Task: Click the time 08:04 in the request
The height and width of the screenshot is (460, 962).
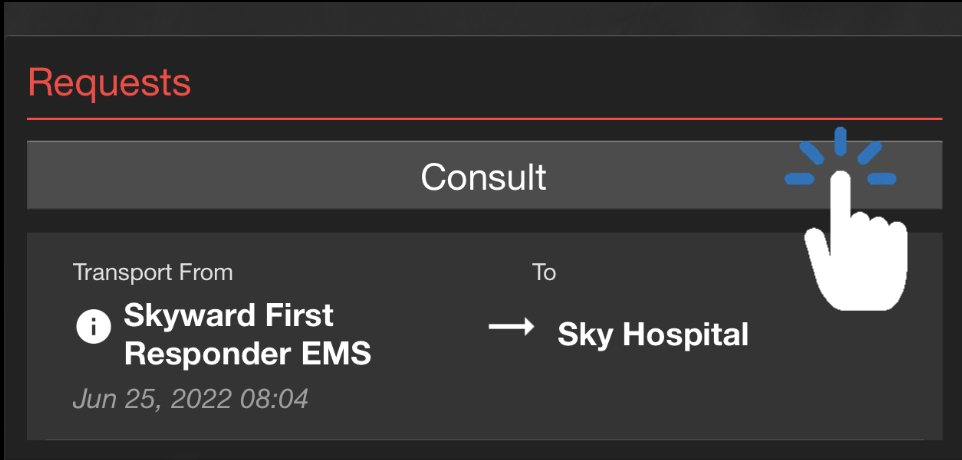Action: coord(274,399)
